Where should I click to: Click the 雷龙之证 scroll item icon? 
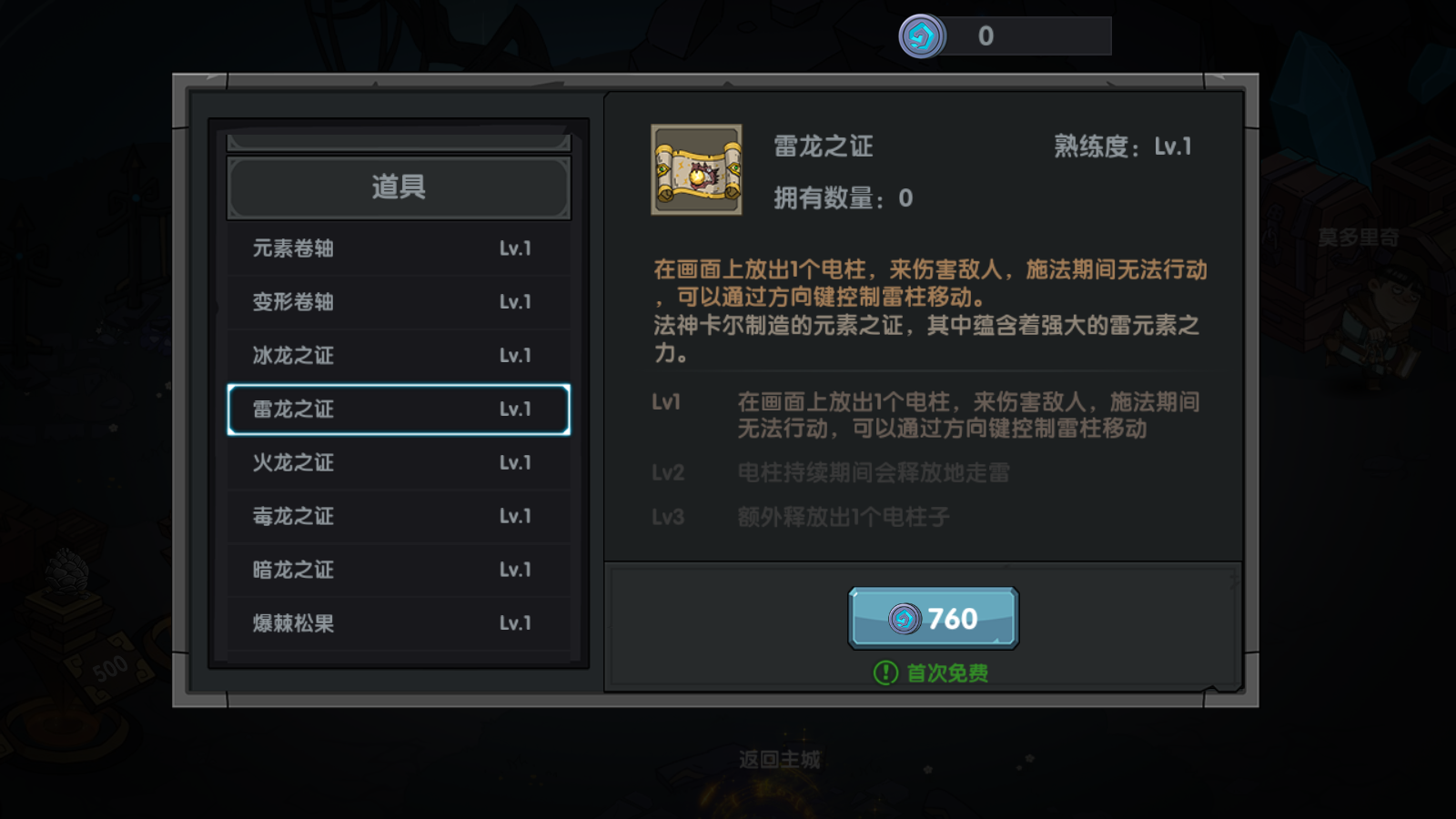pyautogui.click(x=696, y=169)
